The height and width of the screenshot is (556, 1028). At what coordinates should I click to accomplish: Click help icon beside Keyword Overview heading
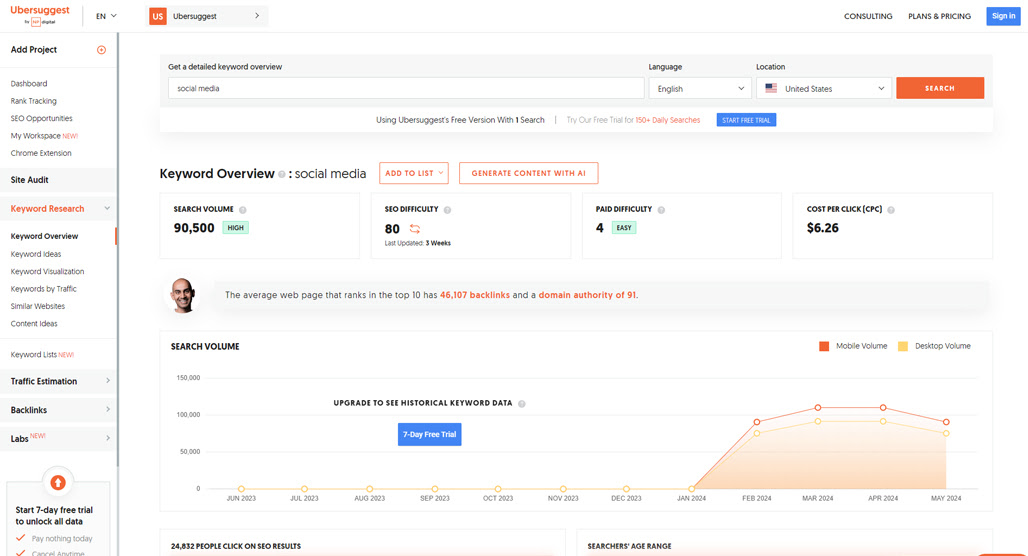[x=281, y=174]
